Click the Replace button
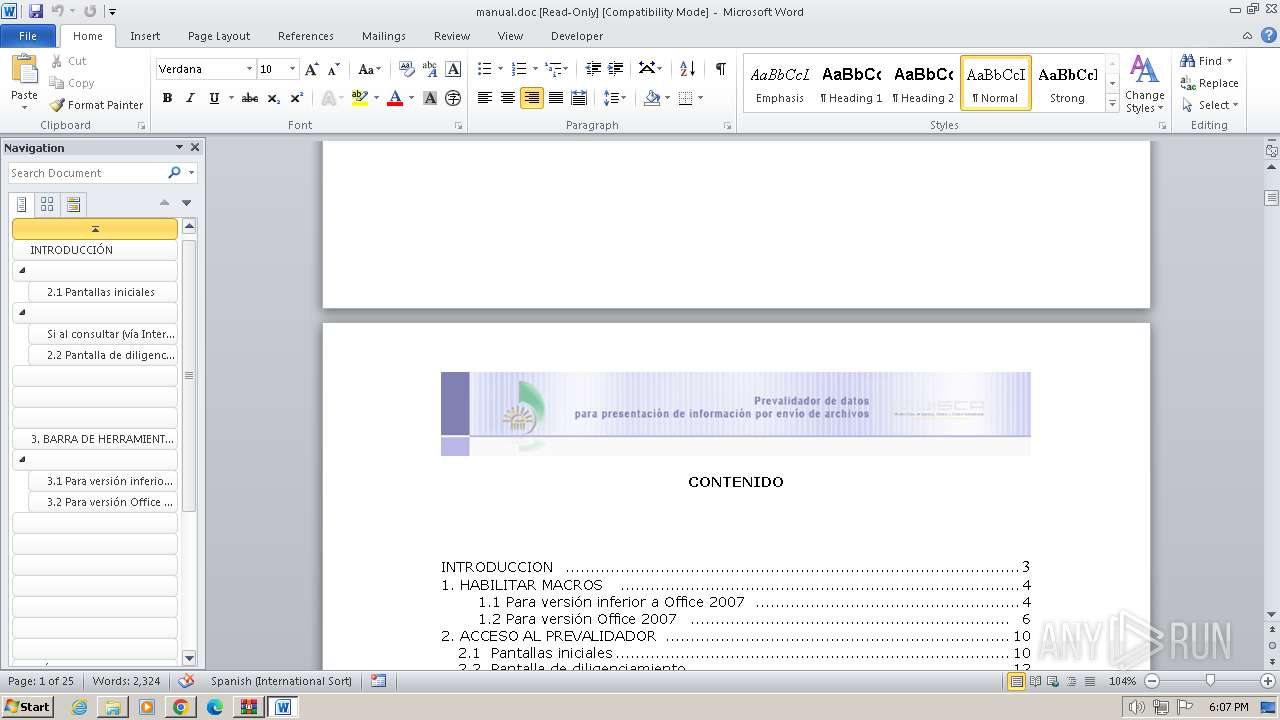Screen dimensions: 1280x720 (x=1209, y=83)
